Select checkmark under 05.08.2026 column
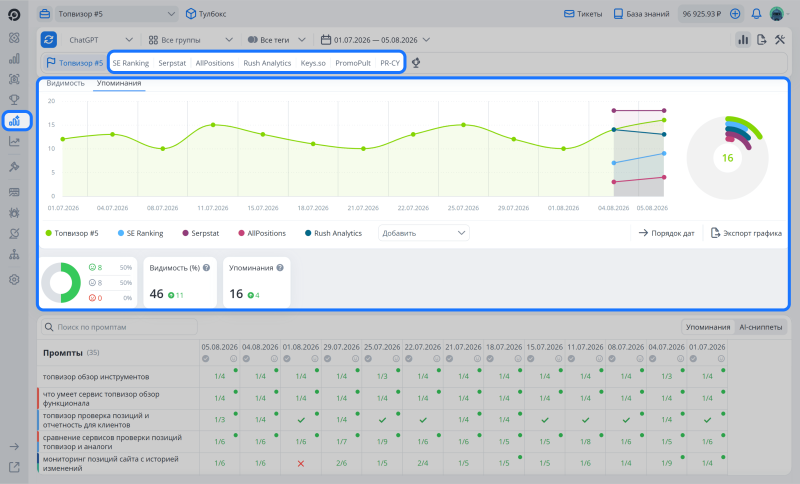 pyautogui.click(x=205, y=359)
